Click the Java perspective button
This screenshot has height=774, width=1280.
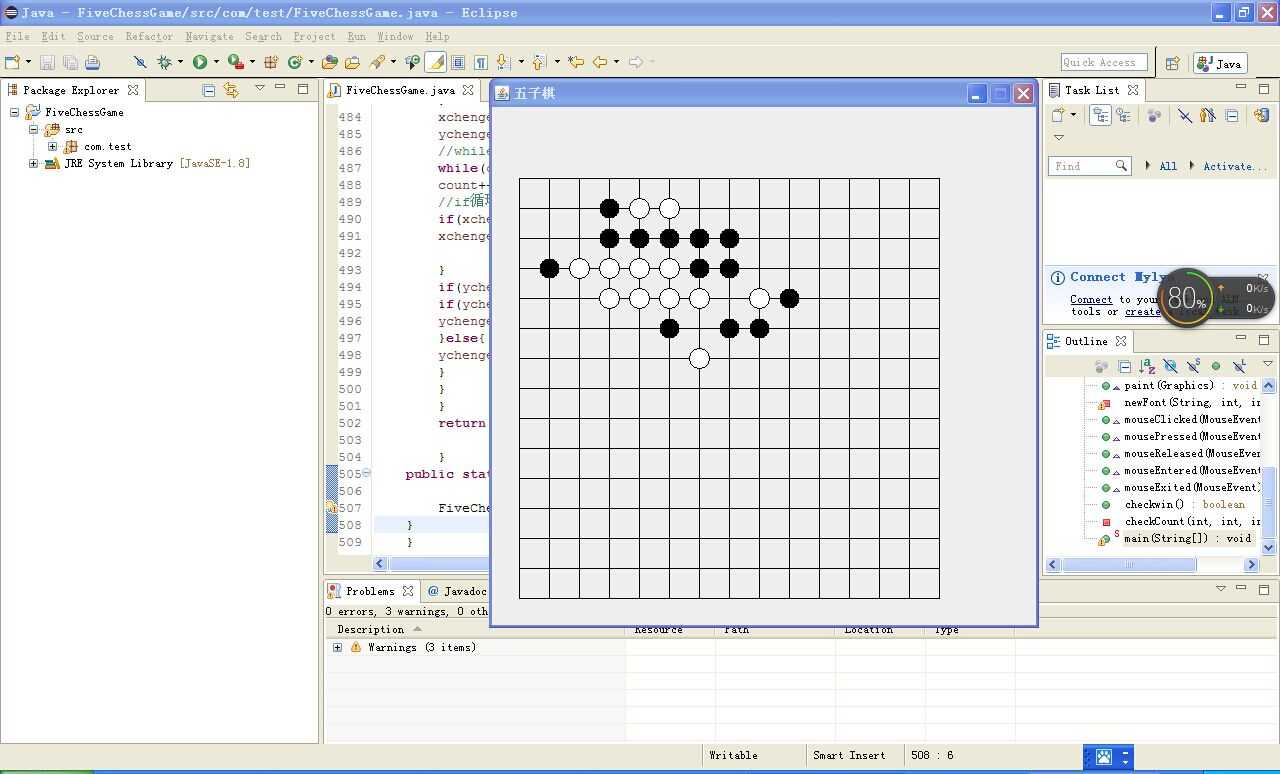coord(1219,63)
